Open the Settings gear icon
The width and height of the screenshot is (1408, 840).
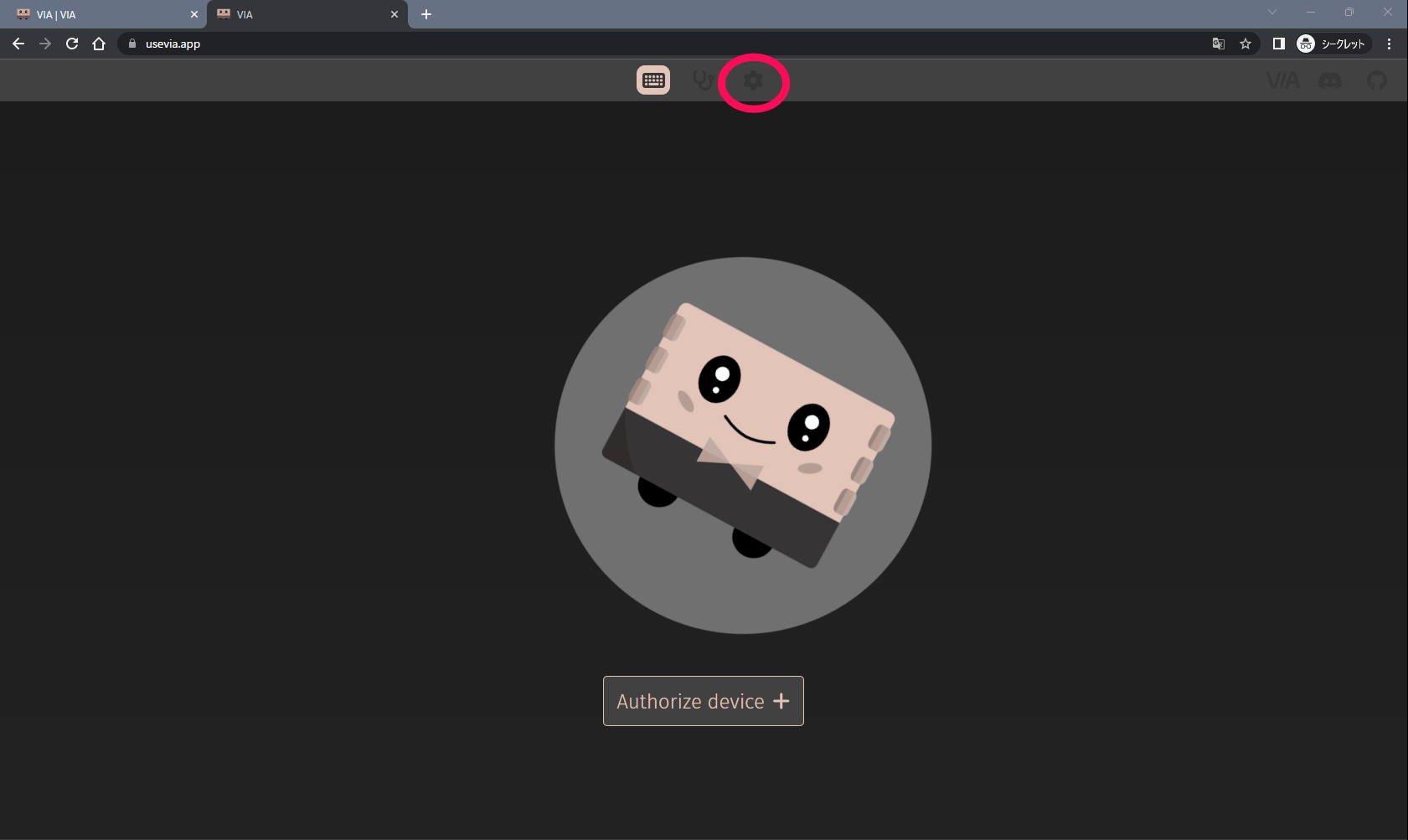753,80
